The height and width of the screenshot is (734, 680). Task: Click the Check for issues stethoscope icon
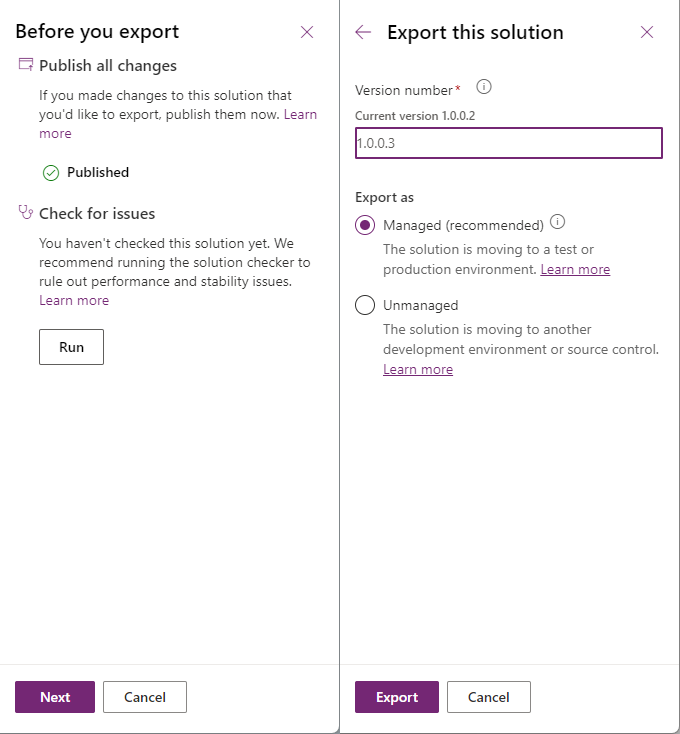coord(26,213)
